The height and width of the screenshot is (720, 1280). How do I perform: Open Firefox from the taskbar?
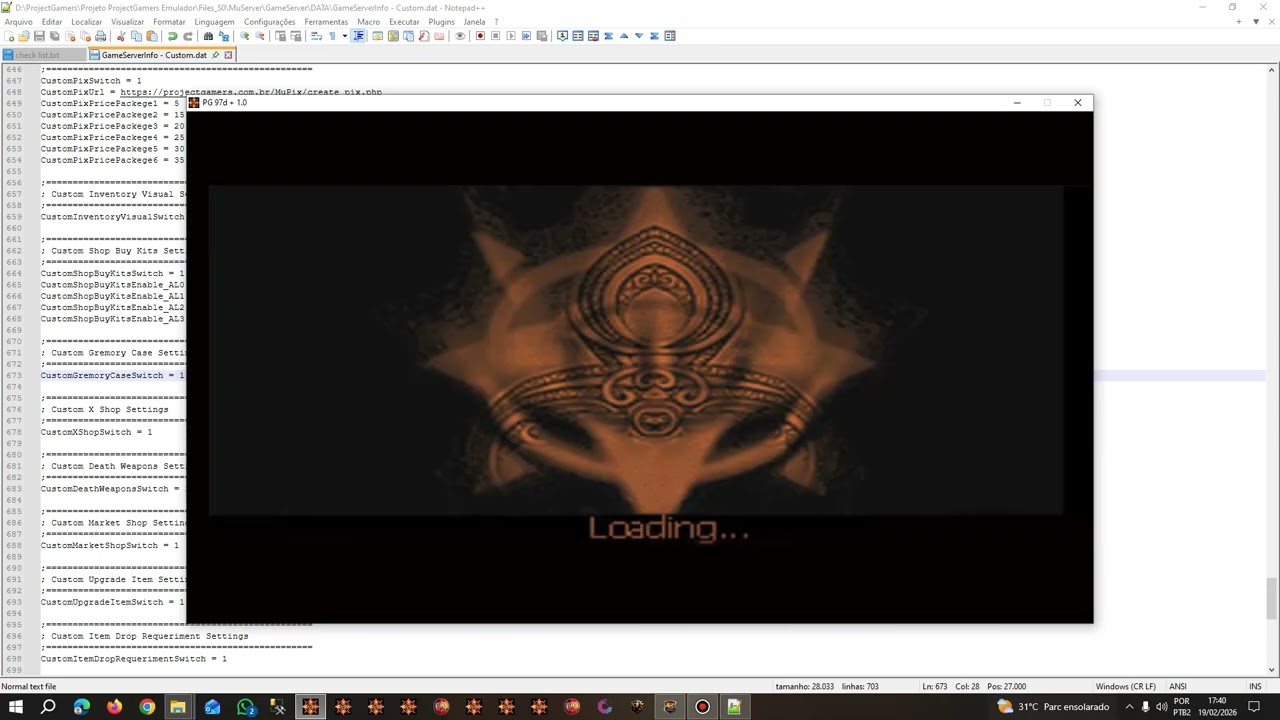click(x=114, y=707)
